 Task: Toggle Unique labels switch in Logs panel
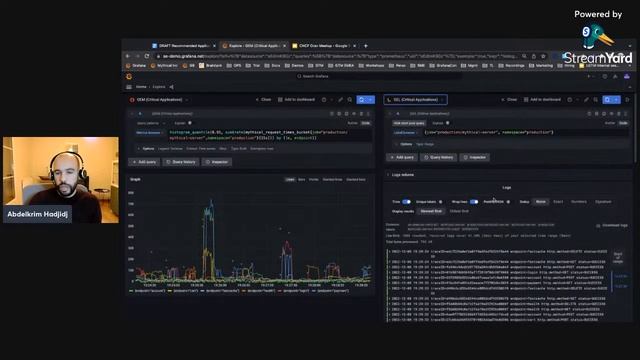click(440, 202)
